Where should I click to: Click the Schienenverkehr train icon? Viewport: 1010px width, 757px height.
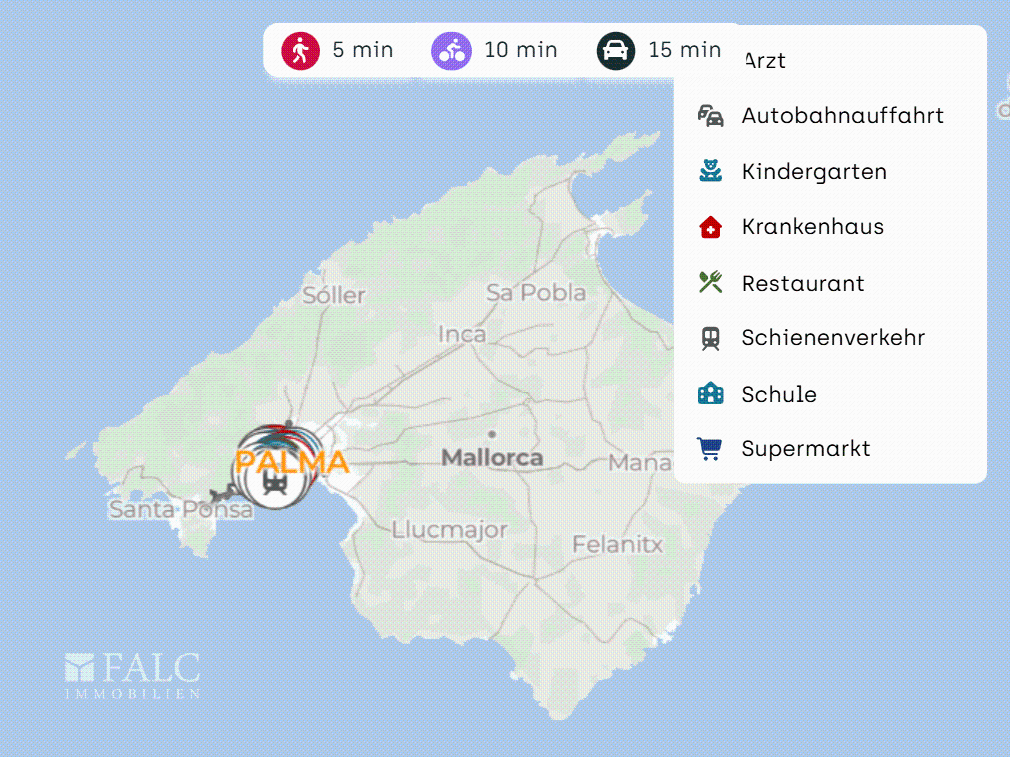point(710,338)
